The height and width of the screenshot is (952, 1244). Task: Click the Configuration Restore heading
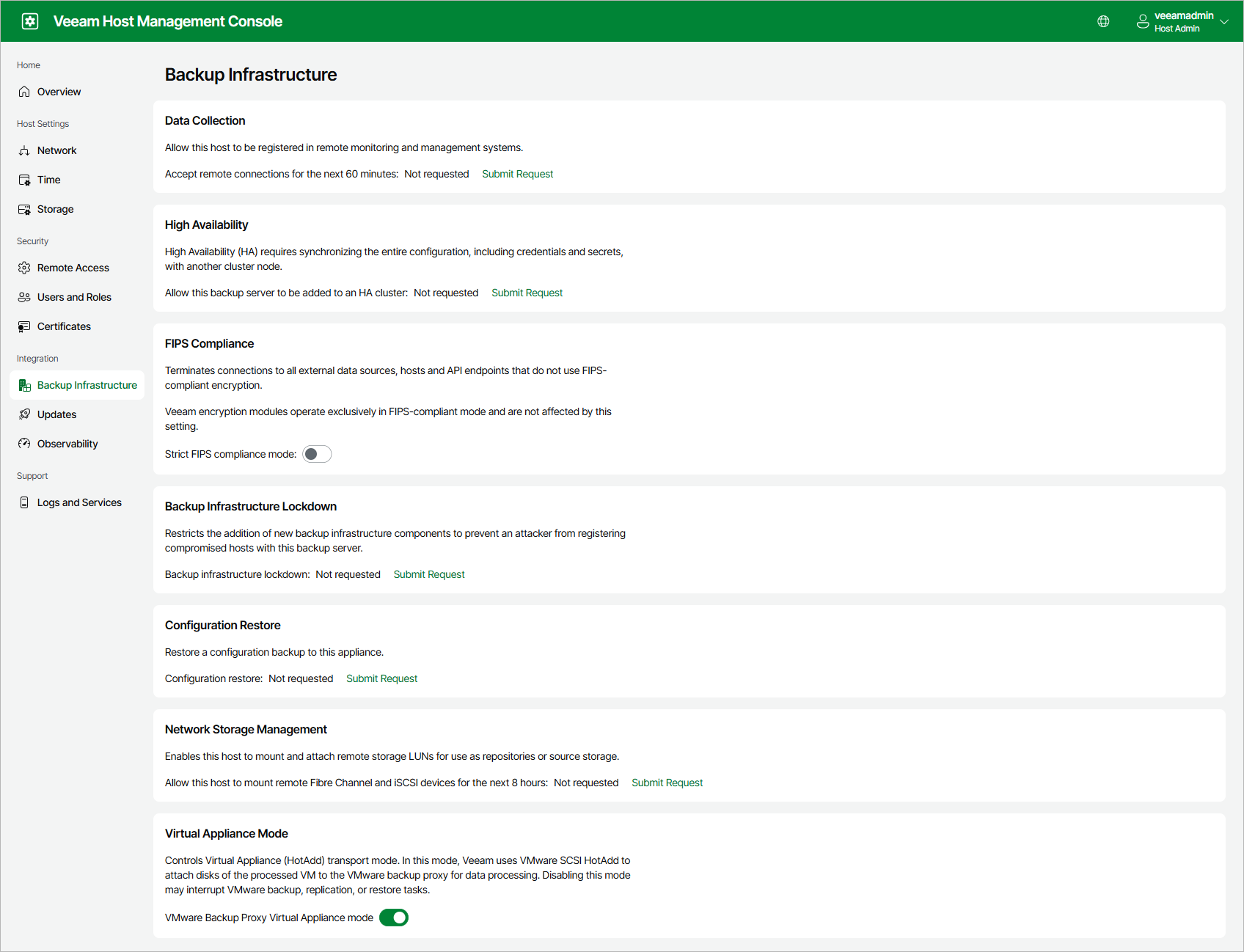click(223, 625)
